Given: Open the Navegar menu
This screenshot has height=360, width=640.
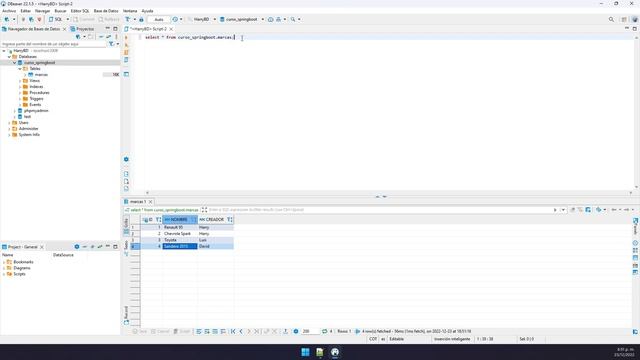Looking at the screenshot, I should tap(42, 11).
